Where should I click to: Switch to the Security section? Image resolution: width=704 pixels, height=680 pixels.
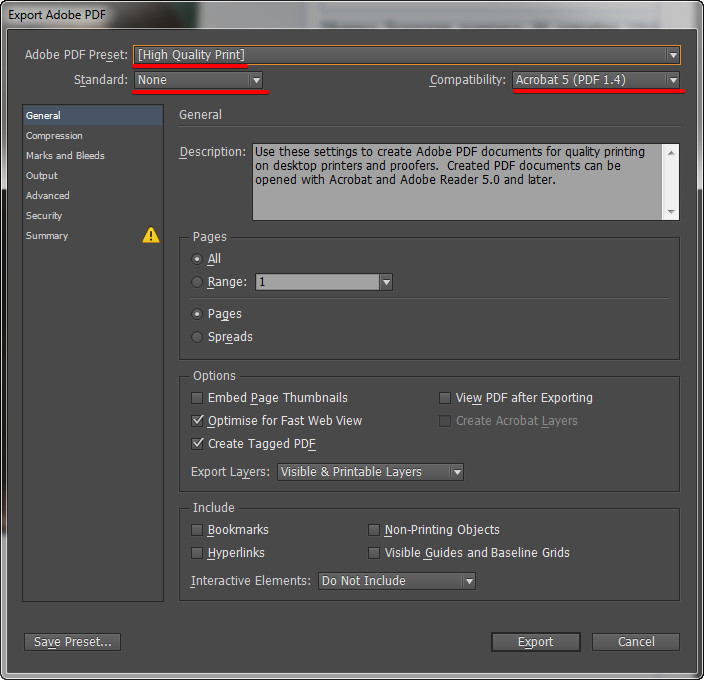pyautogui.click(x=93, y=215)
